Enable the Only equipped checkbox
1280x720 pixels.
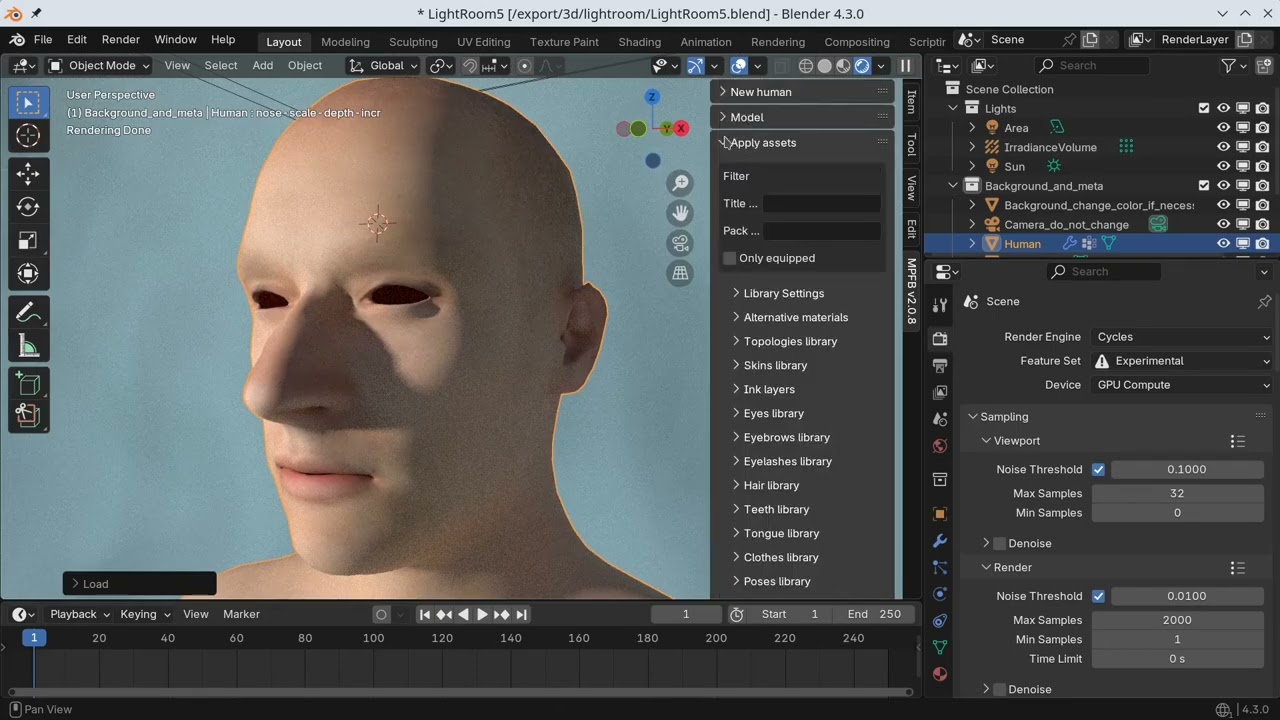click(730, 258)
